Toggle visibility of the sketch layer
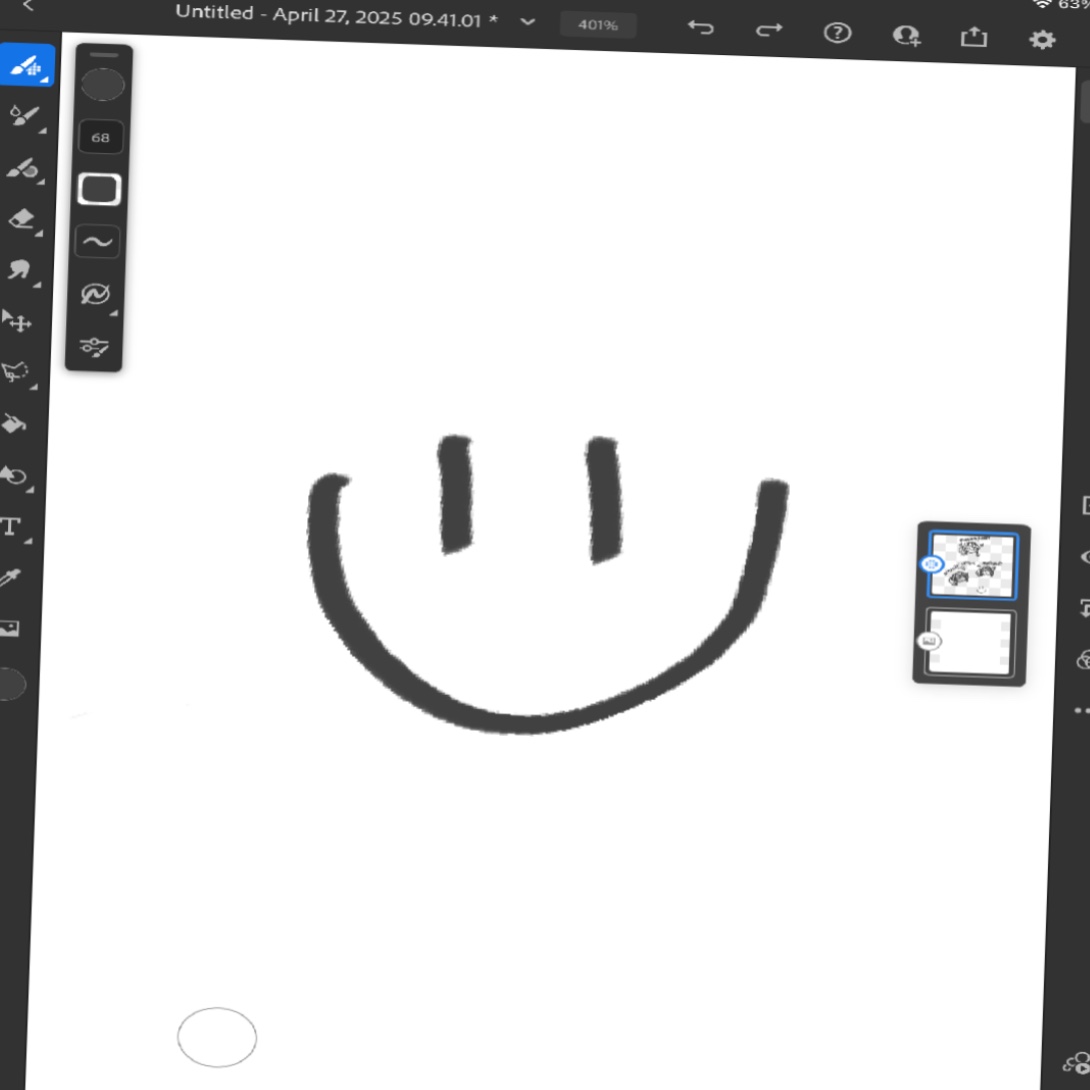 point(932,565)
